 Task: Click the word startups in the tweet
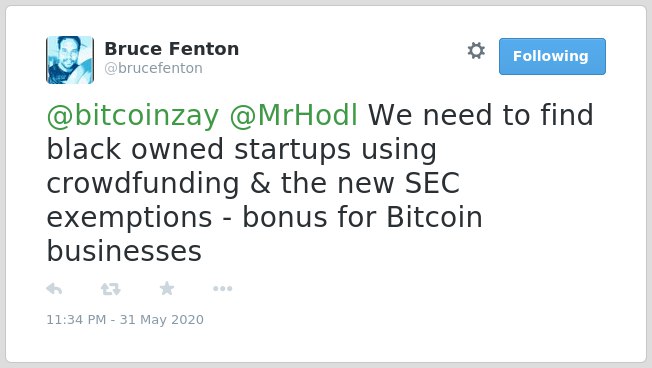pyautogui.click(x=293, y=150)
